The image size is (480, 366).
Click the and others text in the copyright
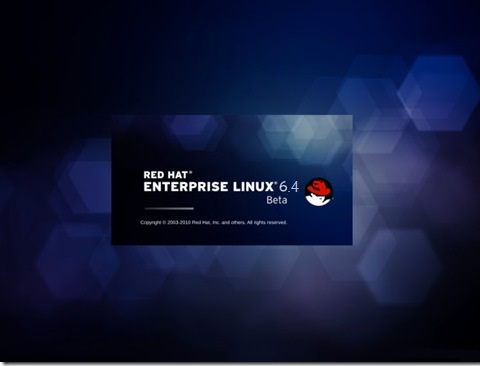(x=233, y=222)
